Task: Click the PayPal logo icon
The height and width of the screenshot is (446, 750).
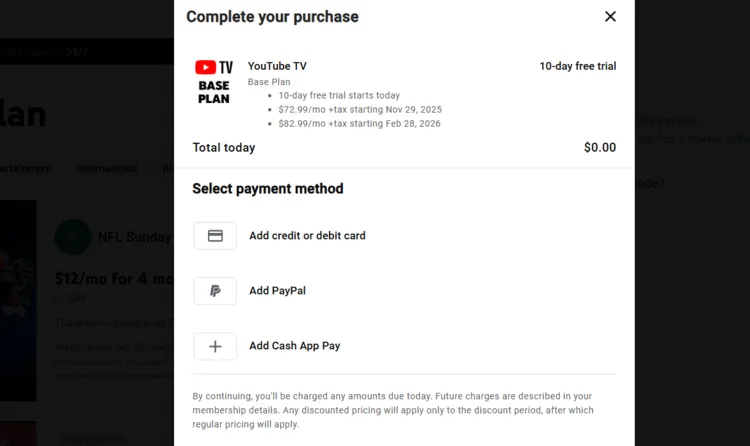Action: [x=215, y=291]
